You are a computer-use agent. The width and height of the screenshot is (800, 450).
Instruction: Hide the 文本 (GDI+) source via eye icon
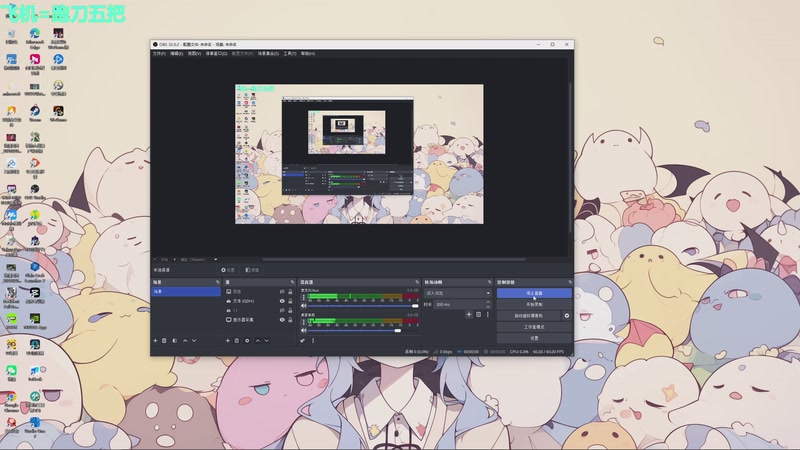(x=282, y=301)
